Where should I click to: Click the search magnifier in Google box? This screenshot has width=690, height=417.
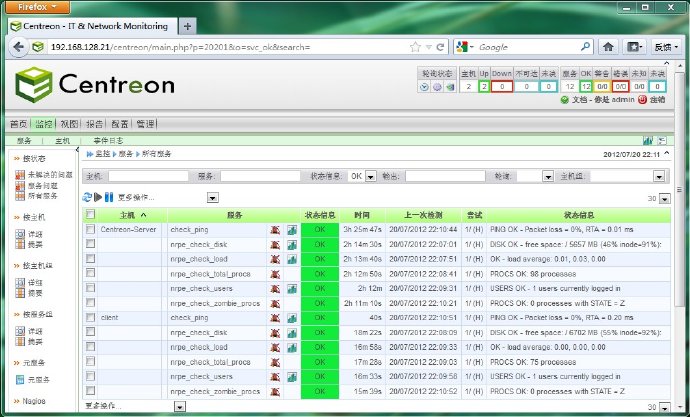click(x=585, y=46)
